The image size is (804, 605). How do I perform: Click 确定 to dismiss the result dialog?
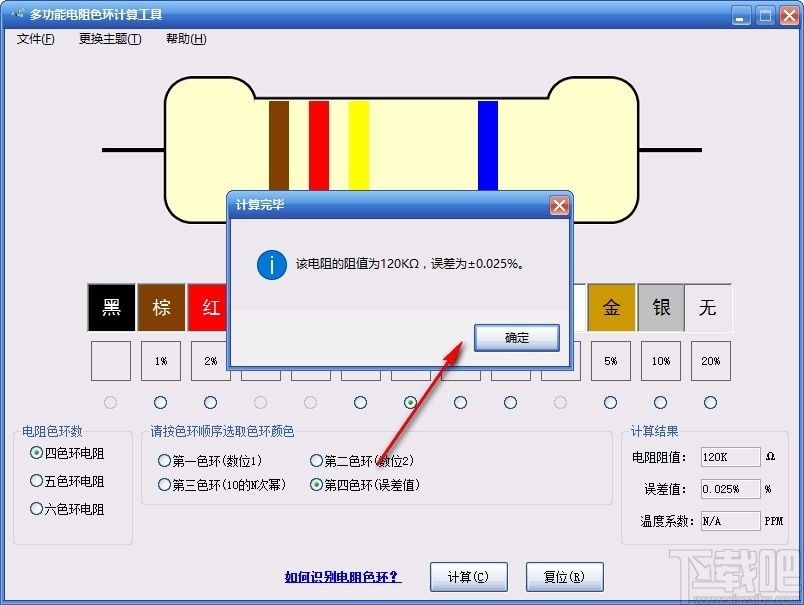tap(516, 338)
